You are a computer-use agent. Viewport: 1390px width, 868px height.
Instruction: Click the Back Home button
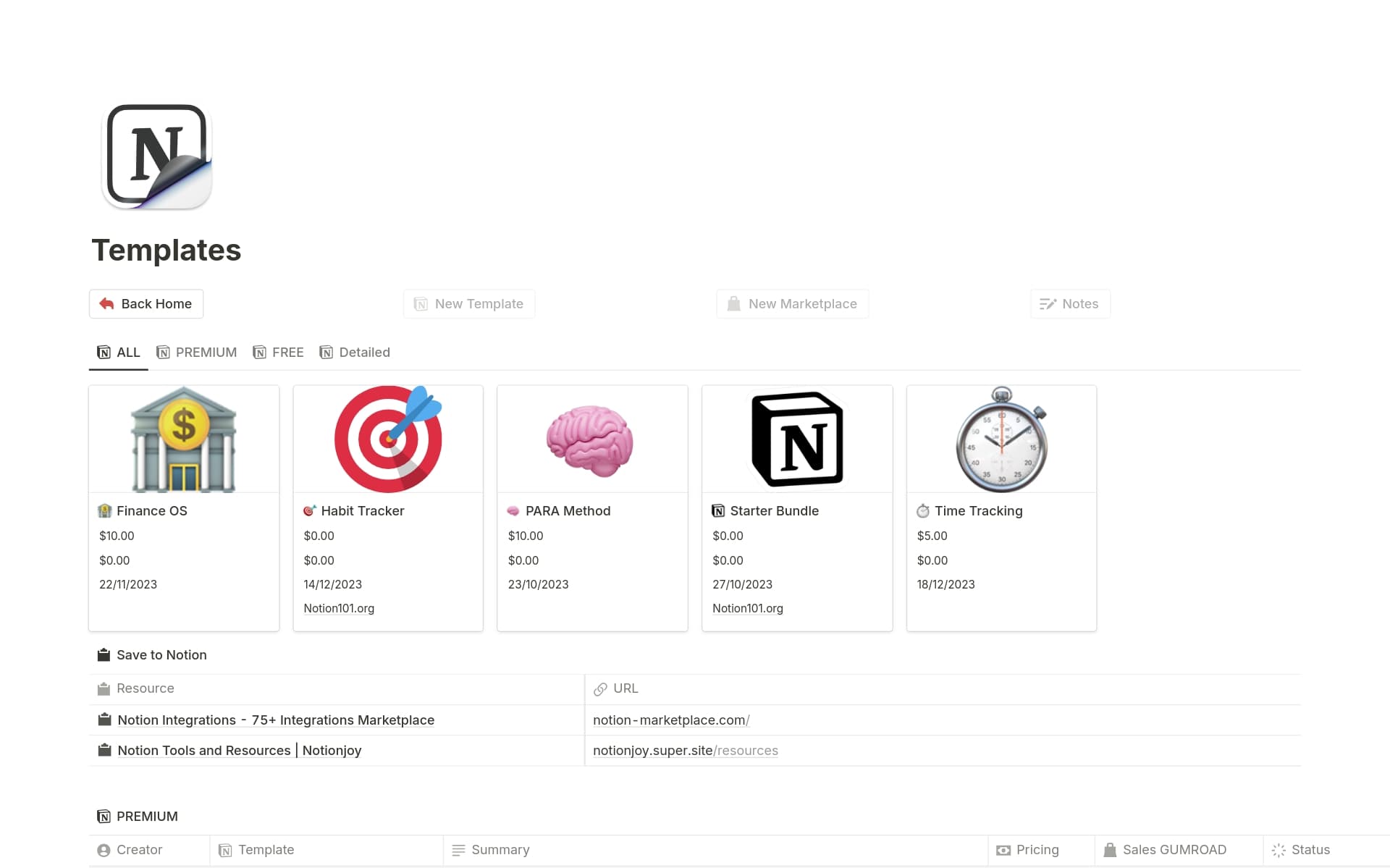146,304
